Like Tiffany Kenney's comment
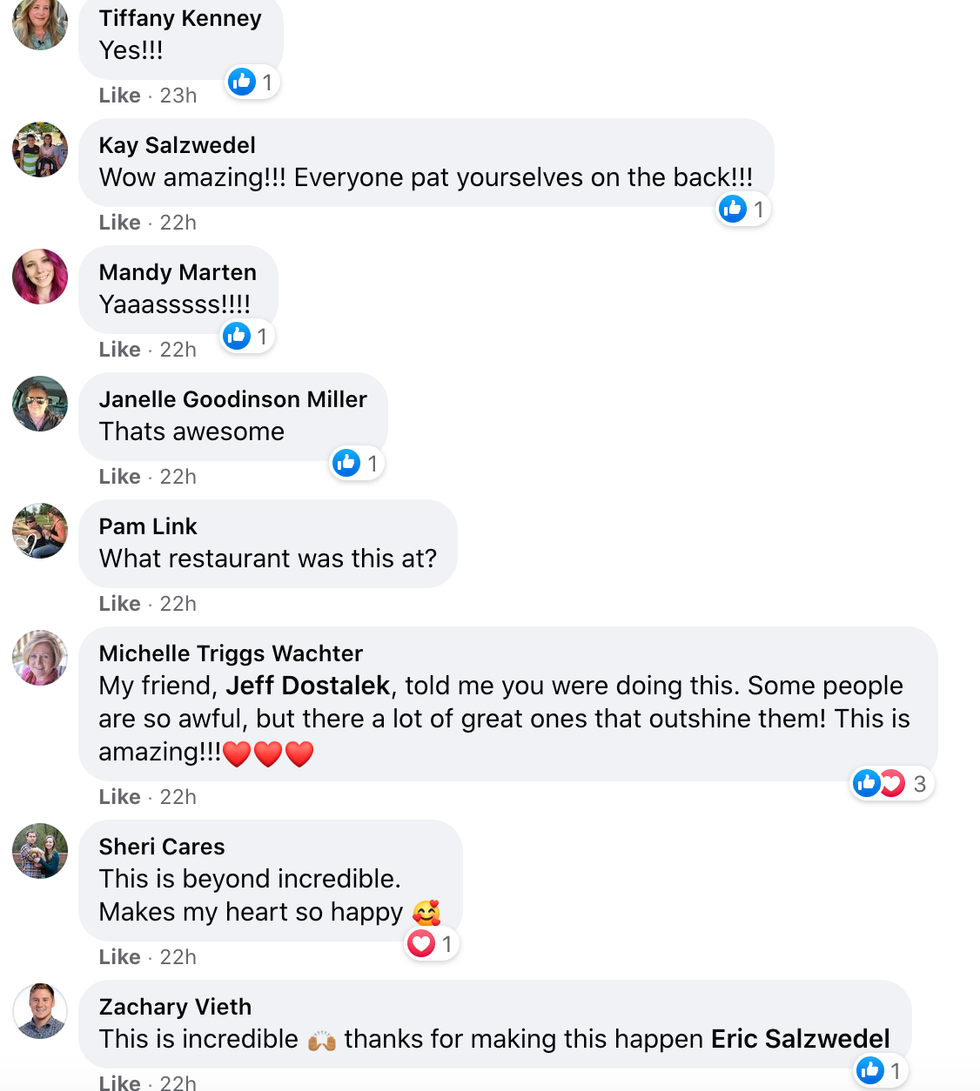 click(x=119, y=95)
